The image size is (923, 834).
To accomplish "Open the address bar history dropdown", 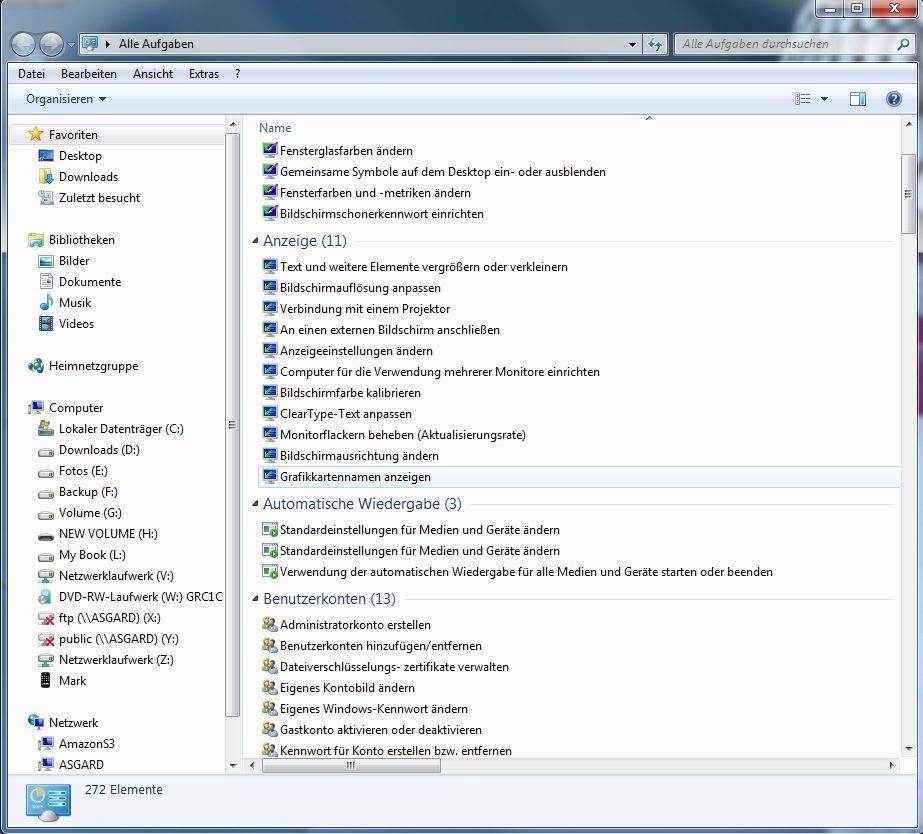I will [x=632, y=44].
